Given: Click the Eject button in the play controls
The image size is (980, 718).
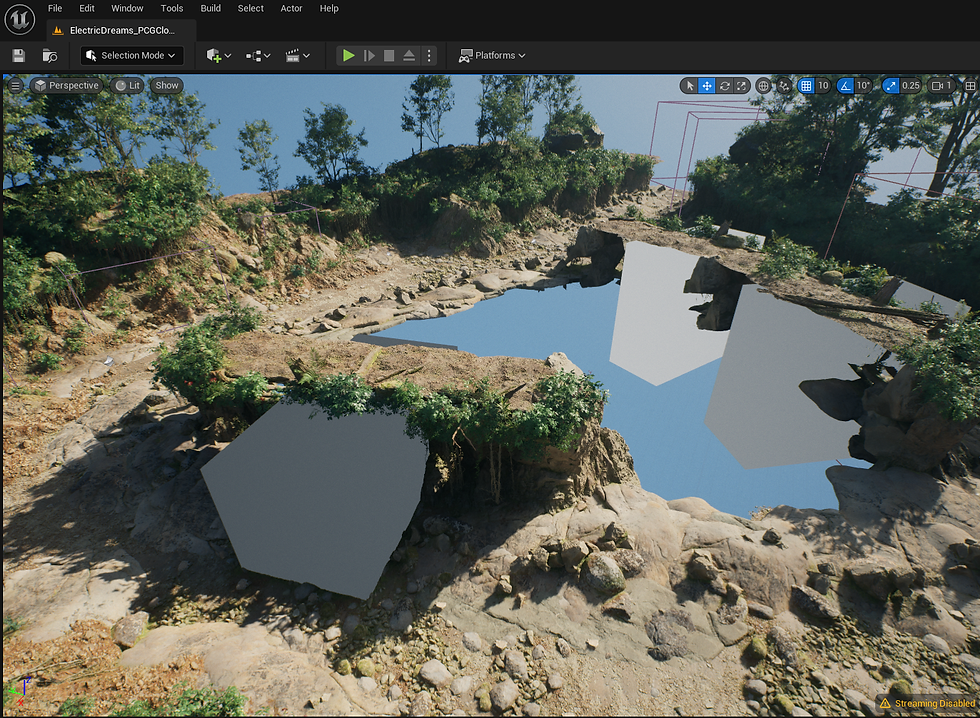Looking at the screenshot, I should pyautogui.click(x=409, y=56).
